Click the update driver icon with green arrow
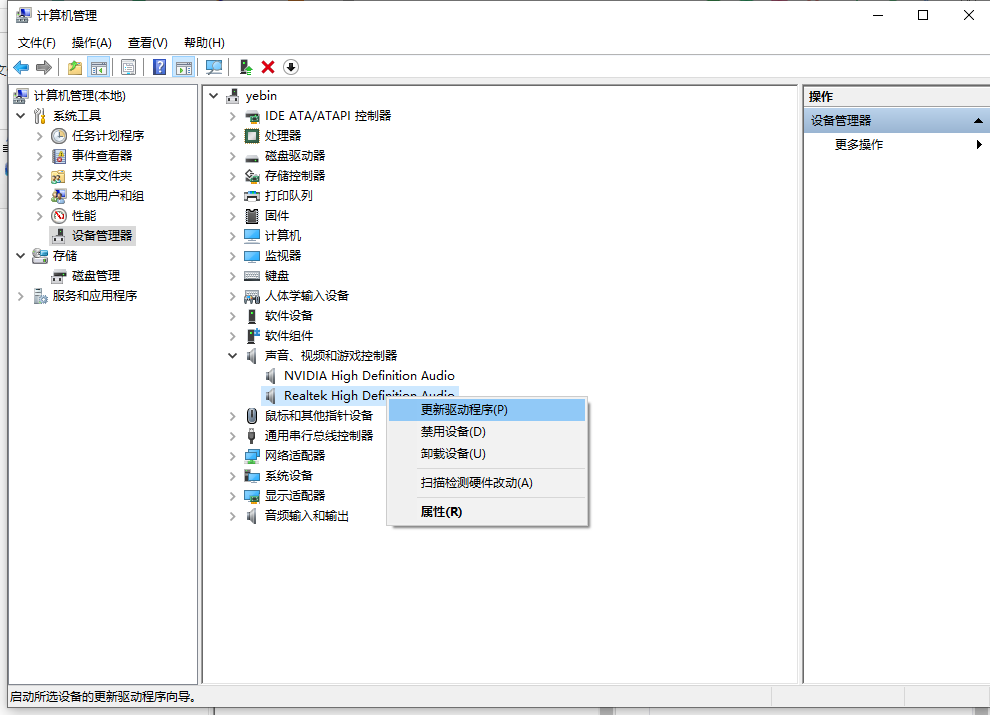Viewport: 990px width, 715px height. click(245, 67)
